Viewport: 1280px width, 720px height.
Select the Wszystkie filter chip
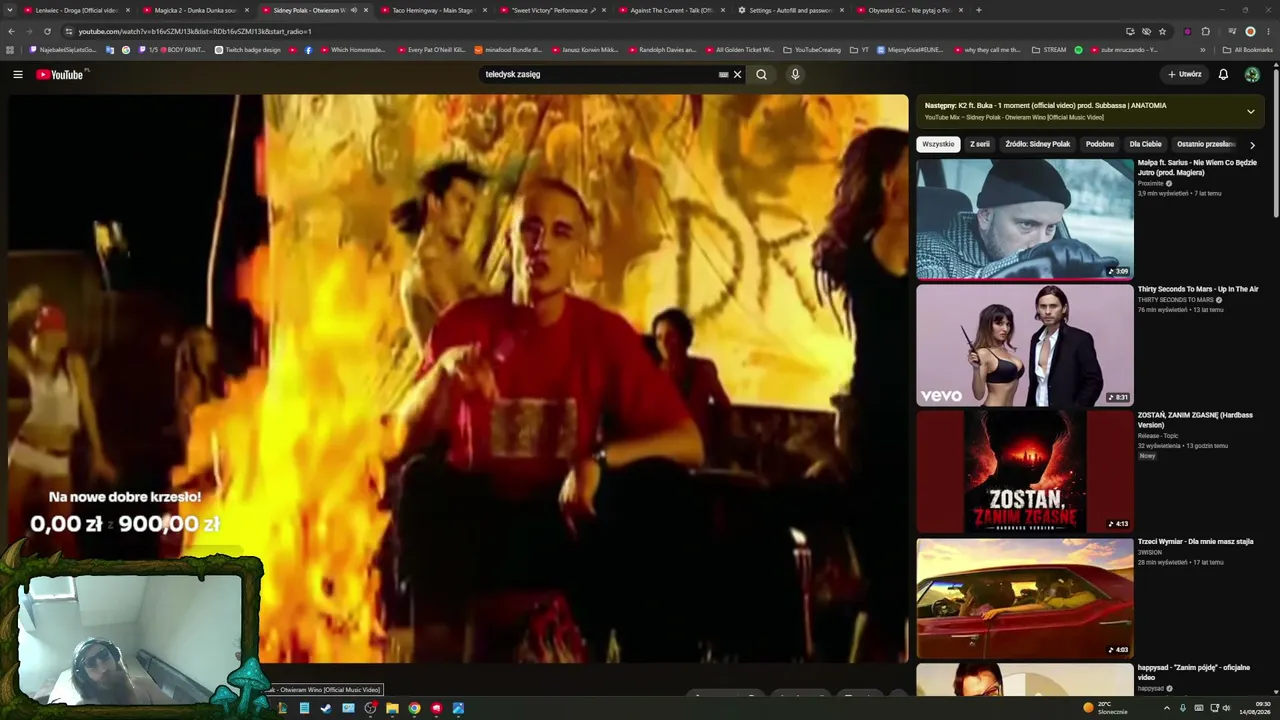point(938,144)
